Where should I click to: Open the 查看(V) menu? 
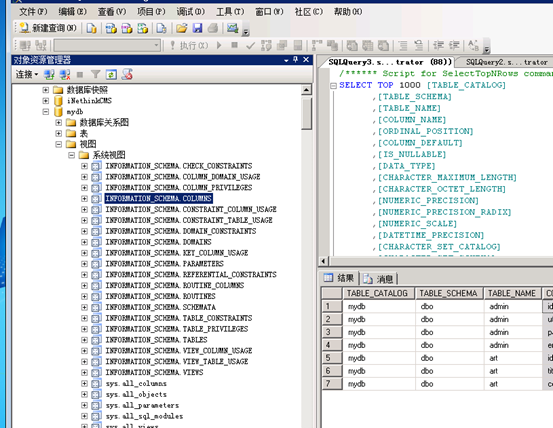pyautogui.click(x=112, y=12)
